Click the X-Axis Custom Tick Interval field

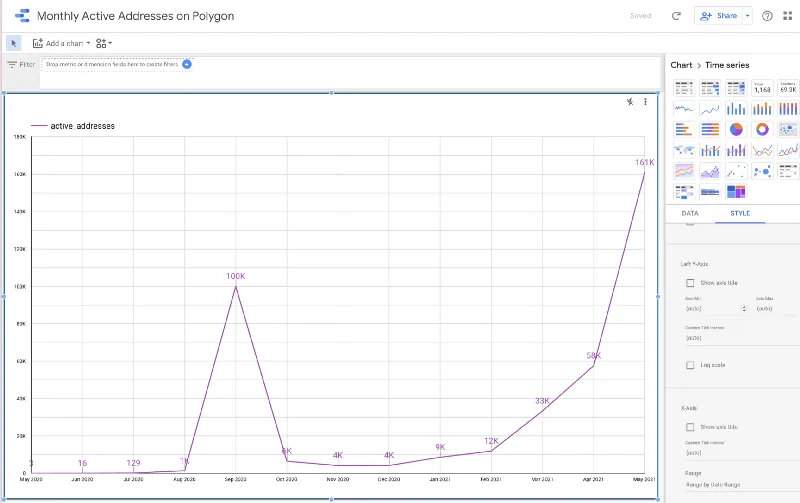(742, 452)
